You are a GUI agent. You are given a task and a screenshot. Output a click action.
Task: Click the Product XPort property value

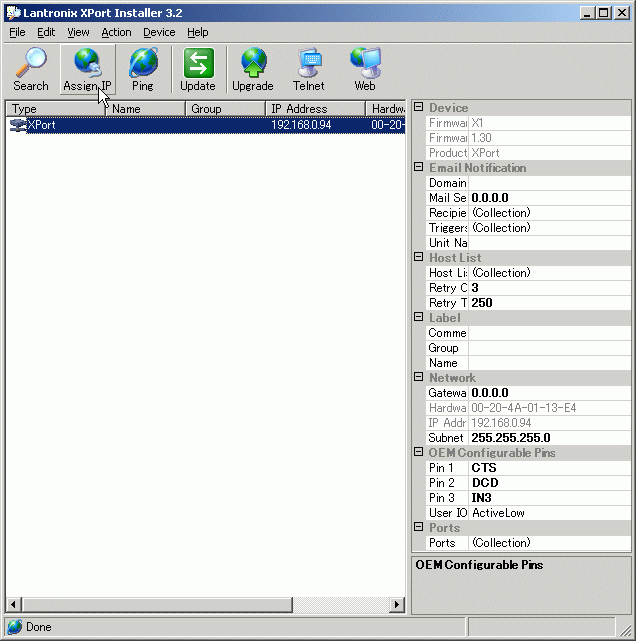549,153
